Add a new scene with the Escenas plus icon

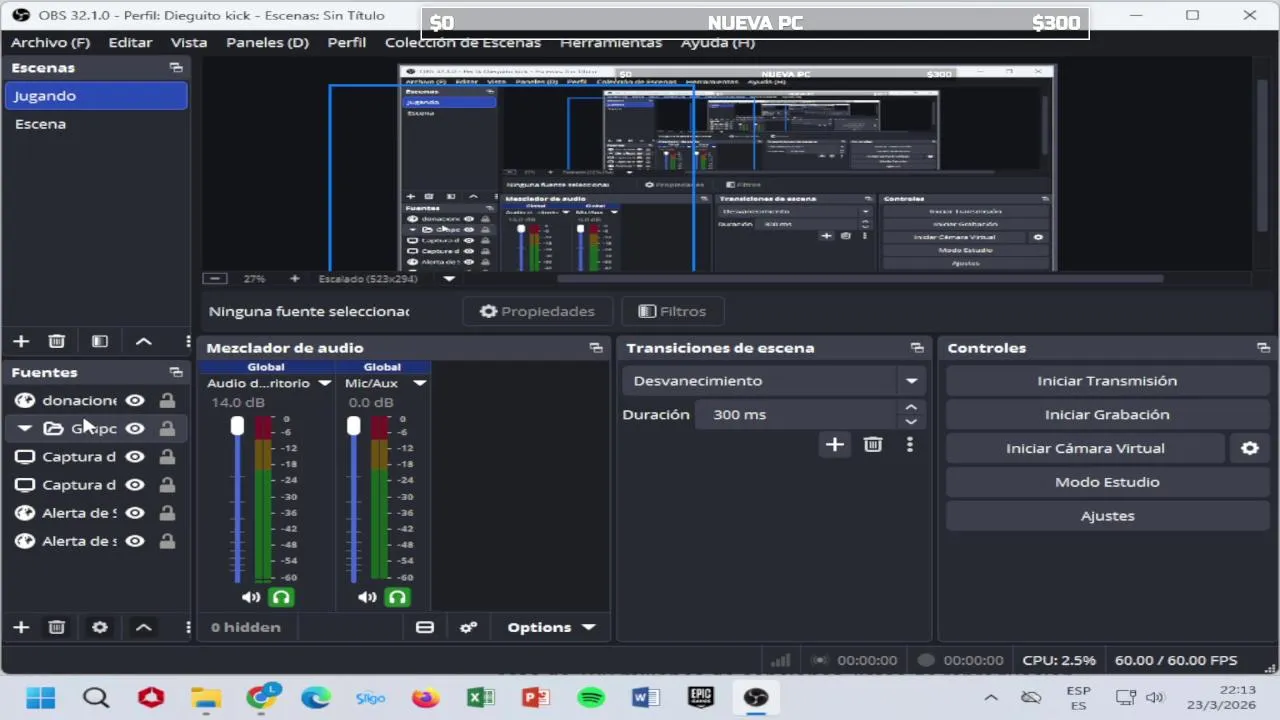coord(21,341)
